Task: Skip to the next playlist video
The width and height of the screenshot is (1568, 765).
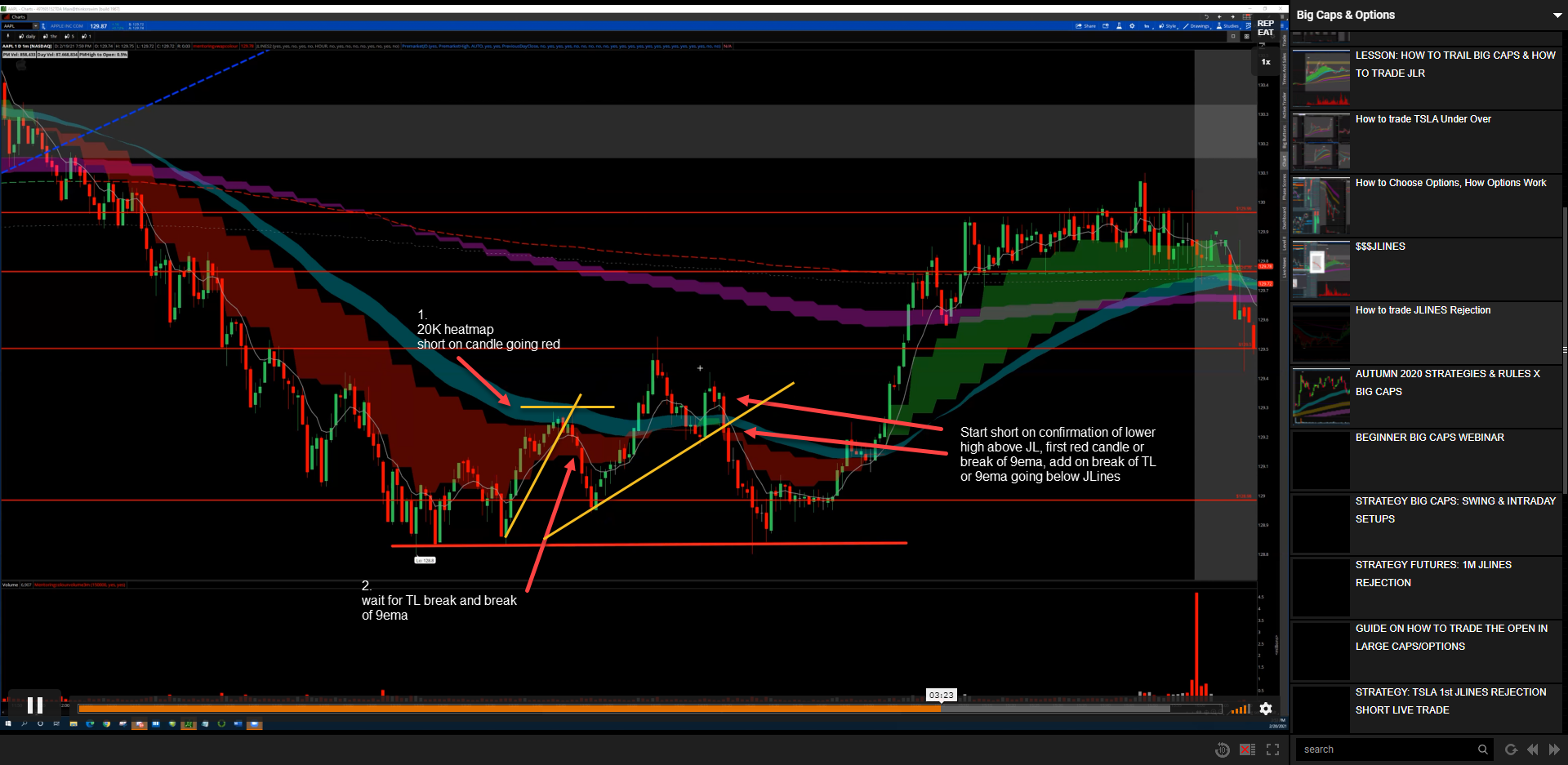Action: click(x=1554, y=749)
